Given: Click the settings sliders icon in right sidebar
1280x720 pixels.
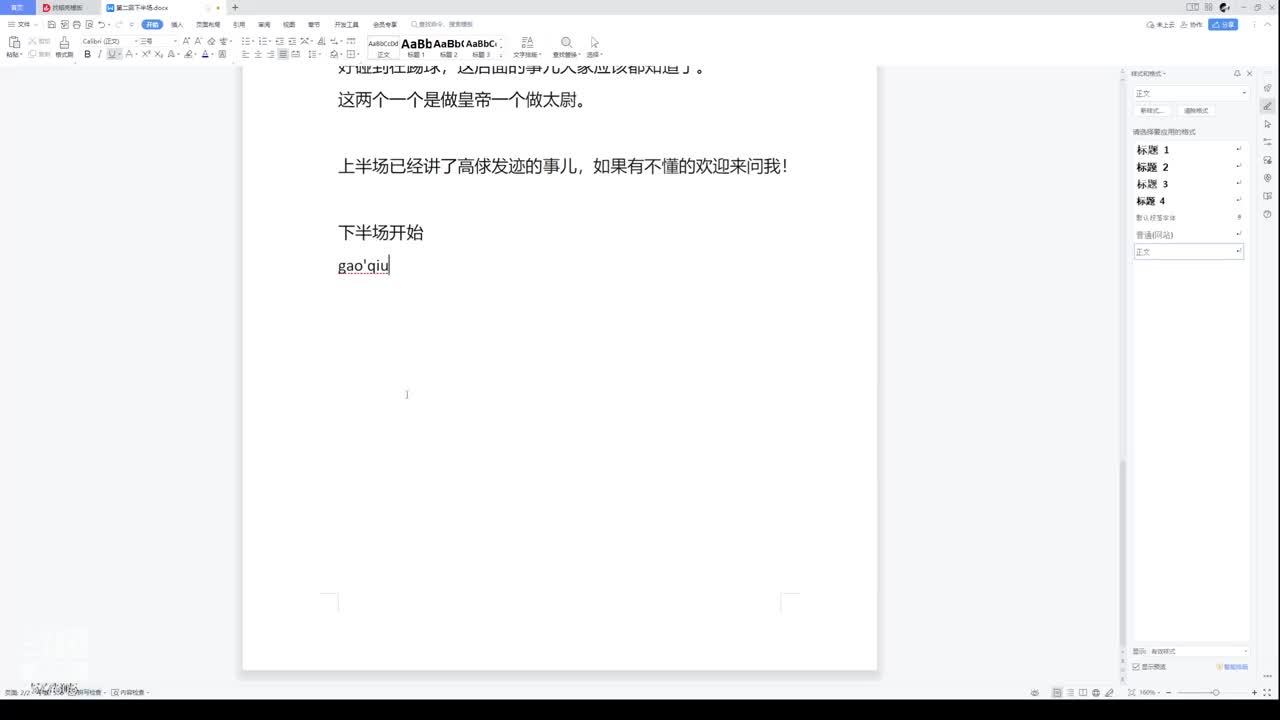Looking at the screenshot, I should (1268, 142).
